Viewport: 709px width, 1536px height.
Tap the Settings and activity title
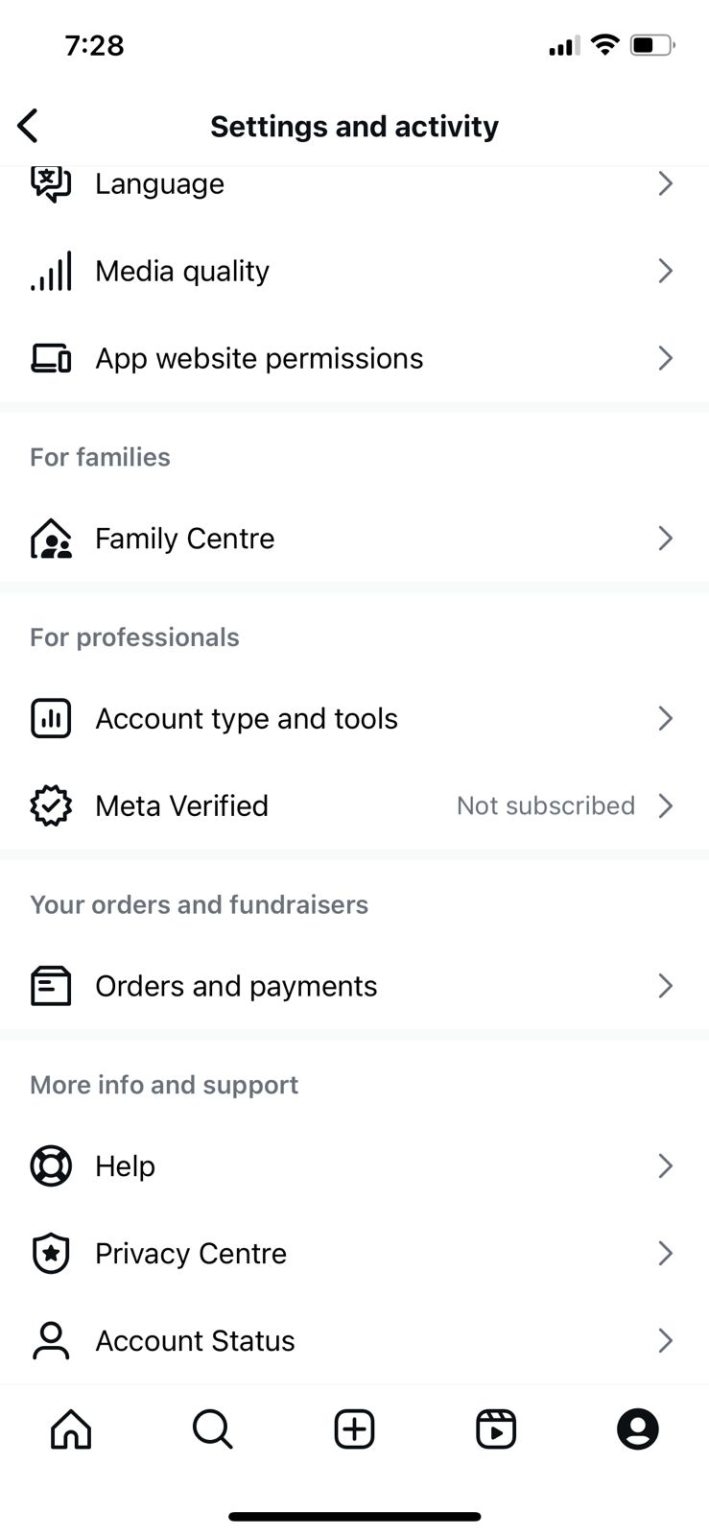point(354,127)
